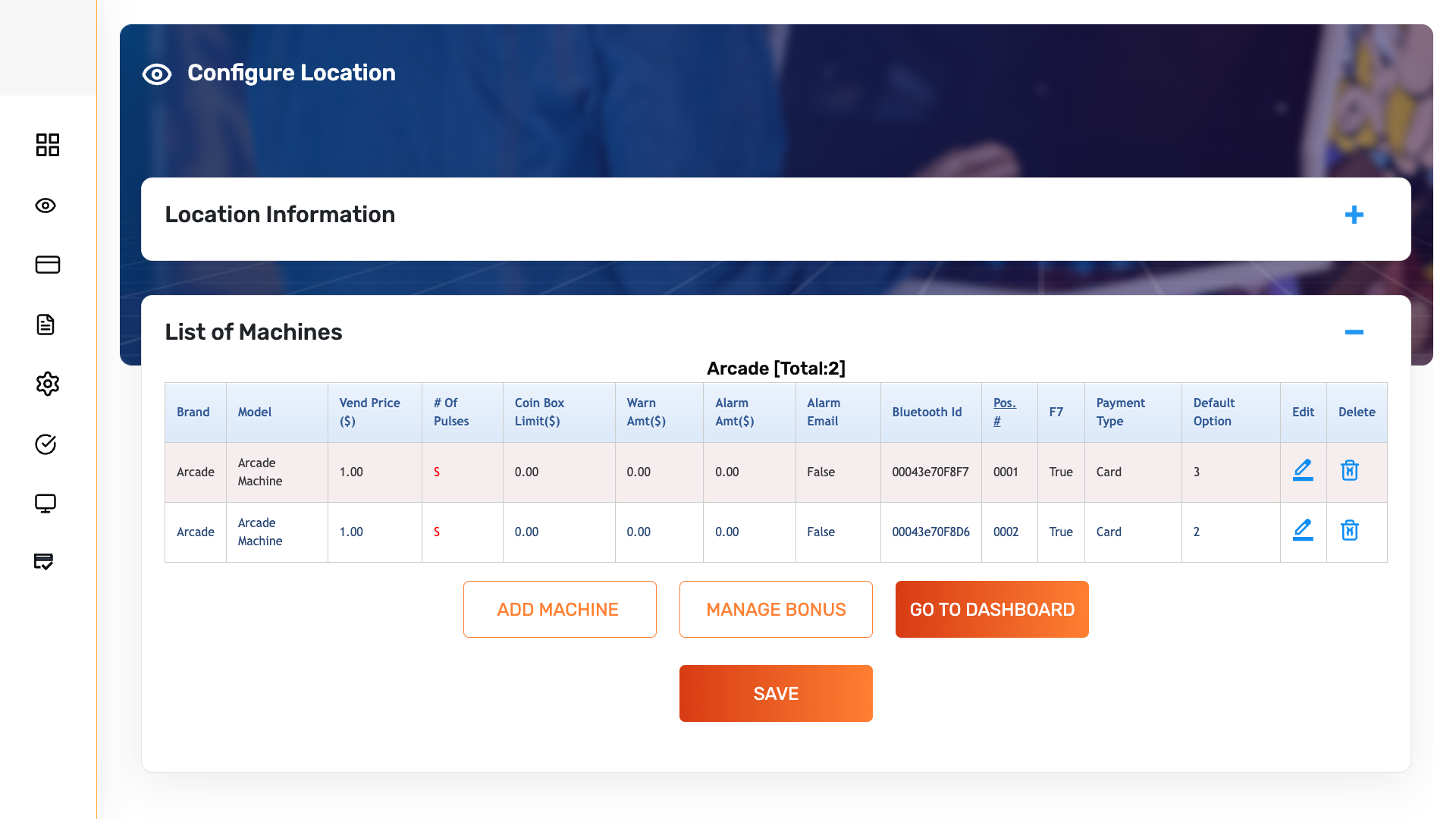
Task: Click the circled checkmark sidebar icon
Action: point(45,444)
